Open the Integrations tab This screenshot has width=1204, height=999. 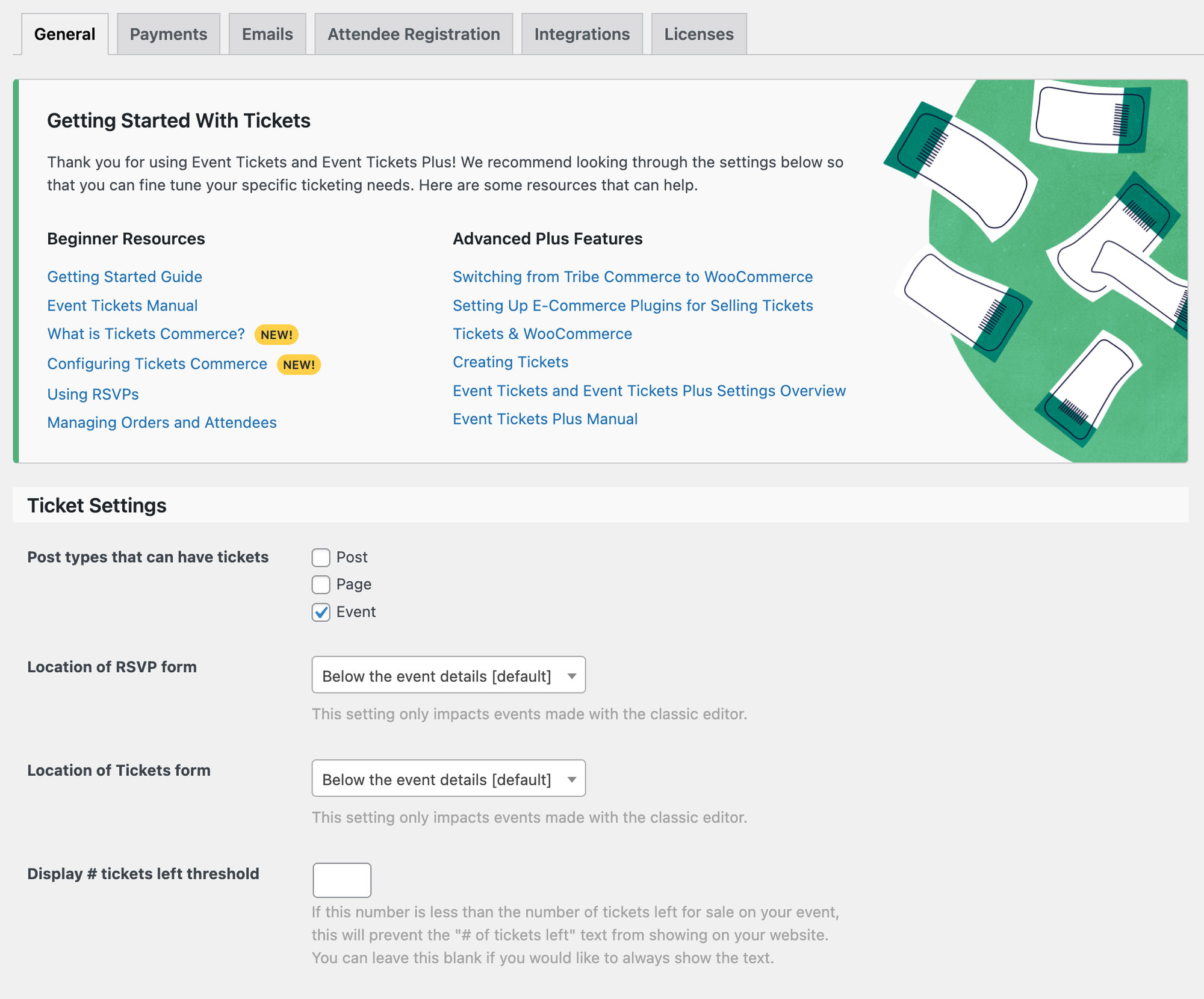581,34
